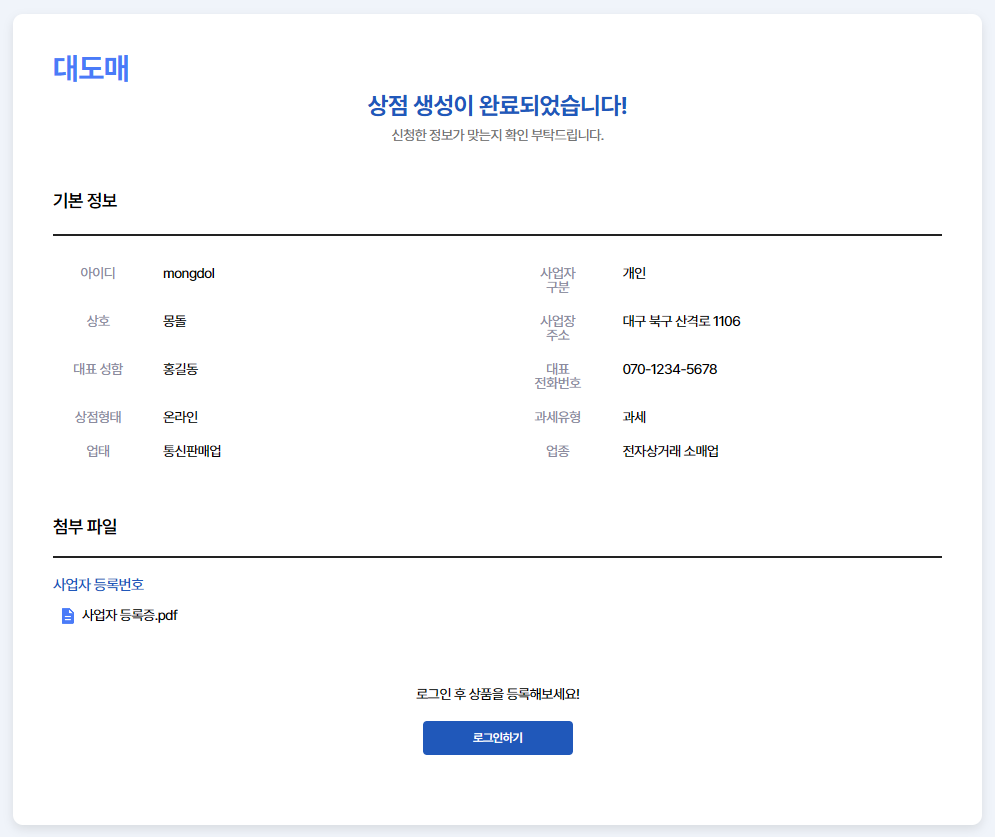Image resolution: width=995 pixels, height=837 pixels.
Task: Click the 통신판매업 business type value
Action: 192,451
